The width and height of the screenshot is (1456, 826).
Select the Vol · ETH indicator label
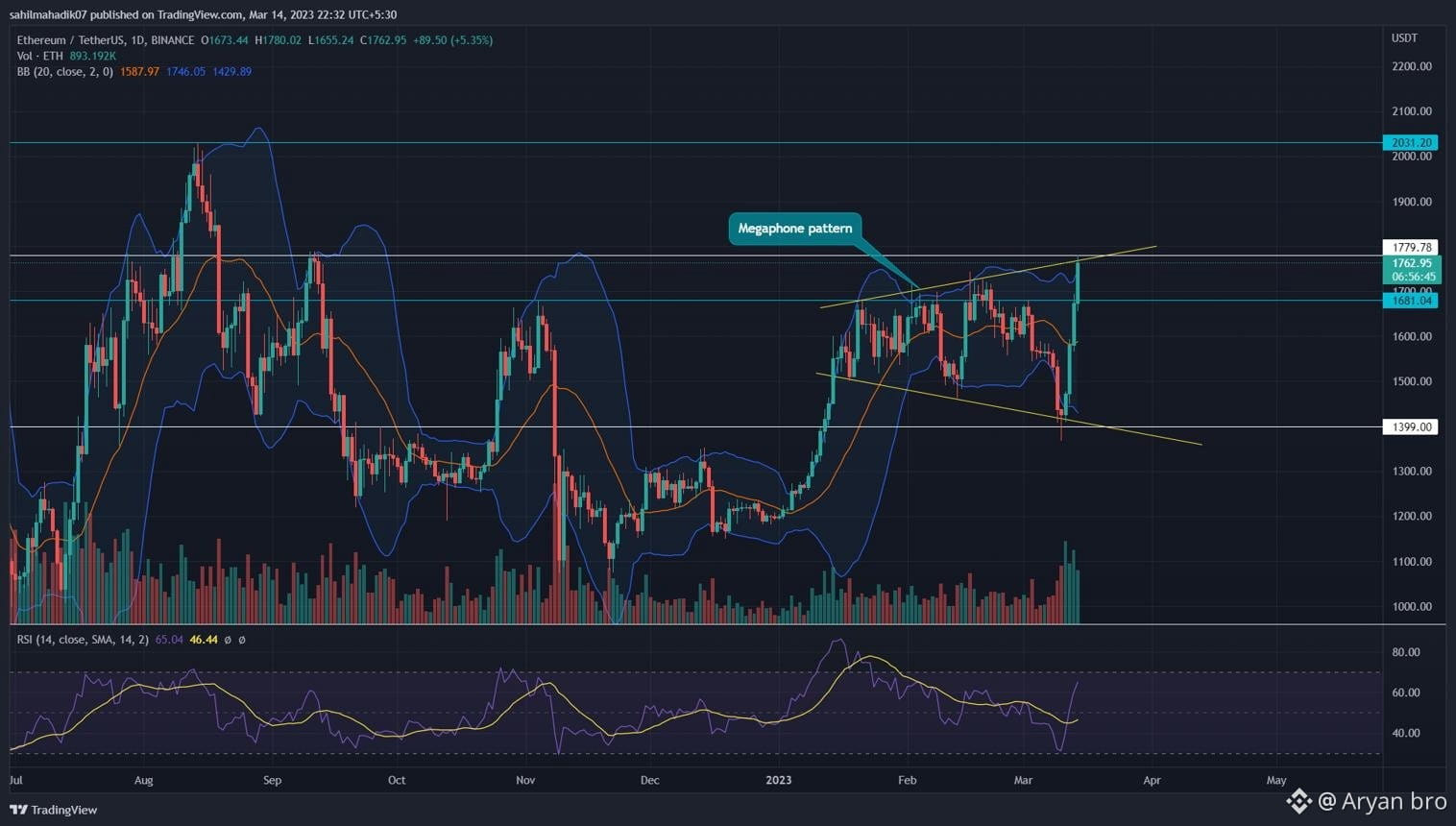pos(39,56)
